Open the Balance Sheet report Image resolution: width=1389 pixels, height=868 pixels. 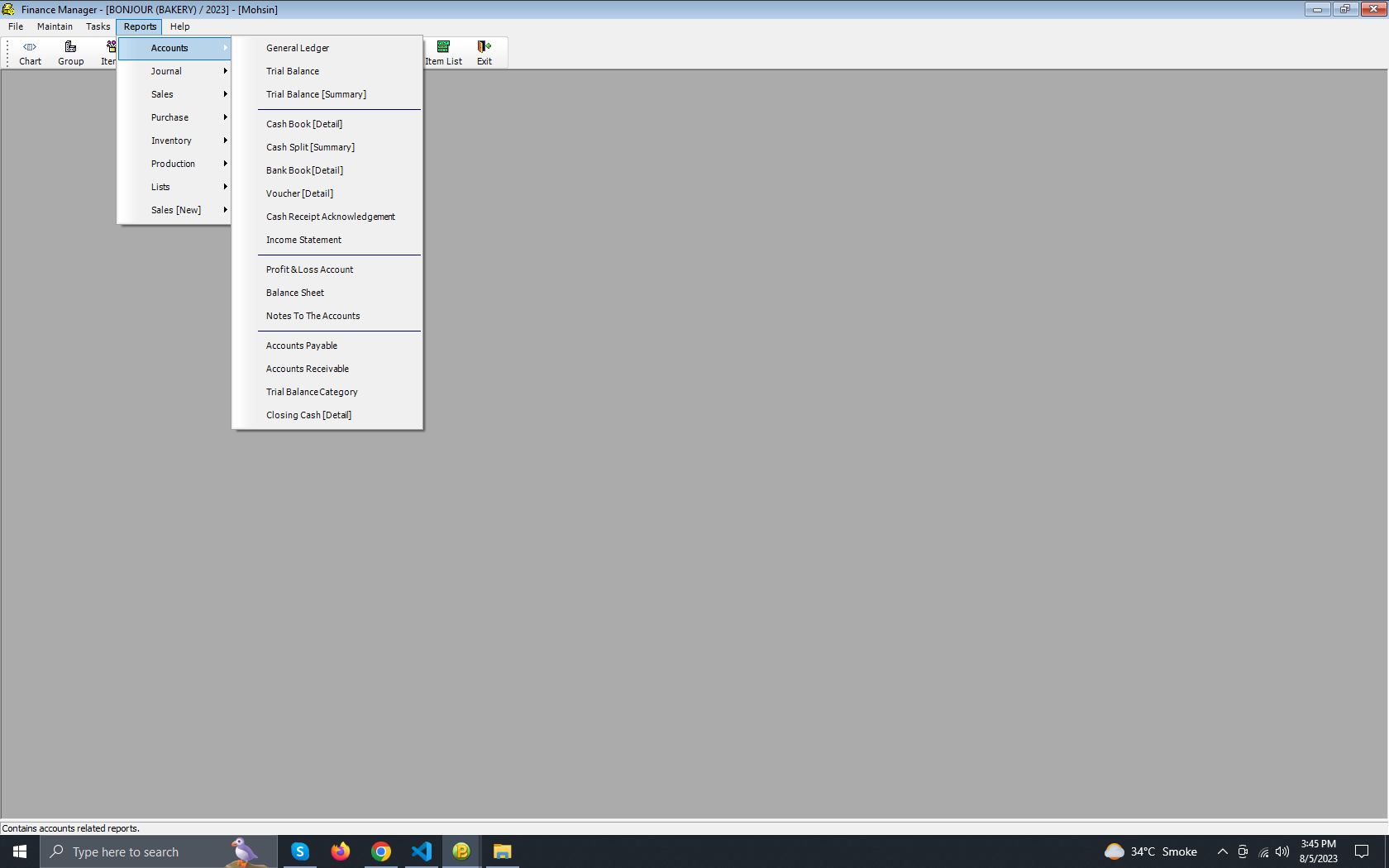(295, 293)
